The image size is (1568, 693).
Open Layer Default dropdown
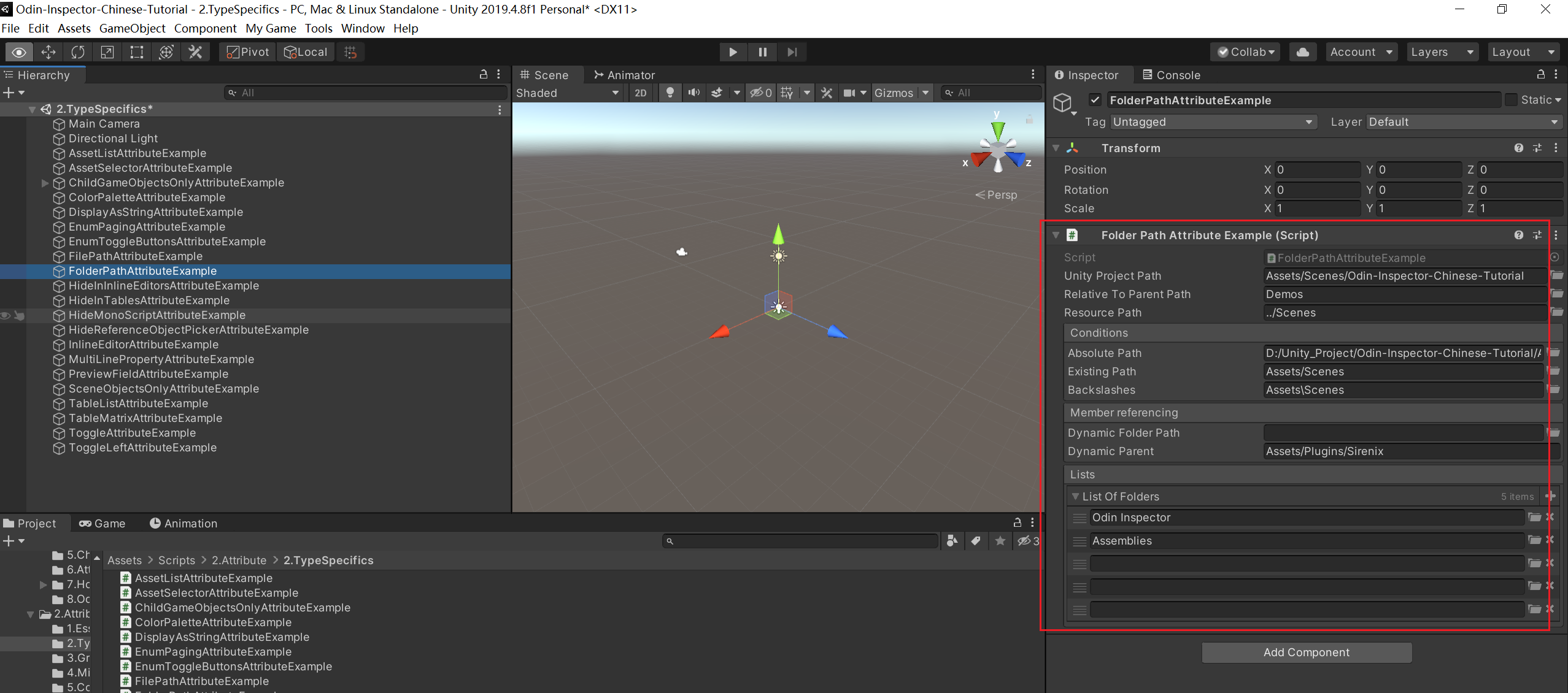coord(1464,122)
